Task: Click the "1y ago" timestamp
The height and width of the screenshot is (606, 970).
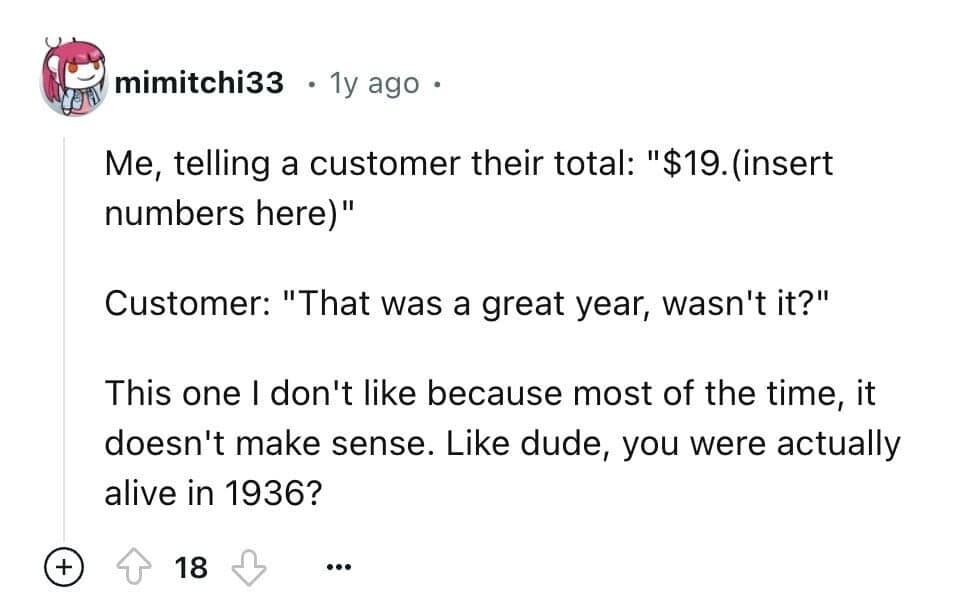Action: click(x=374, y=83)
